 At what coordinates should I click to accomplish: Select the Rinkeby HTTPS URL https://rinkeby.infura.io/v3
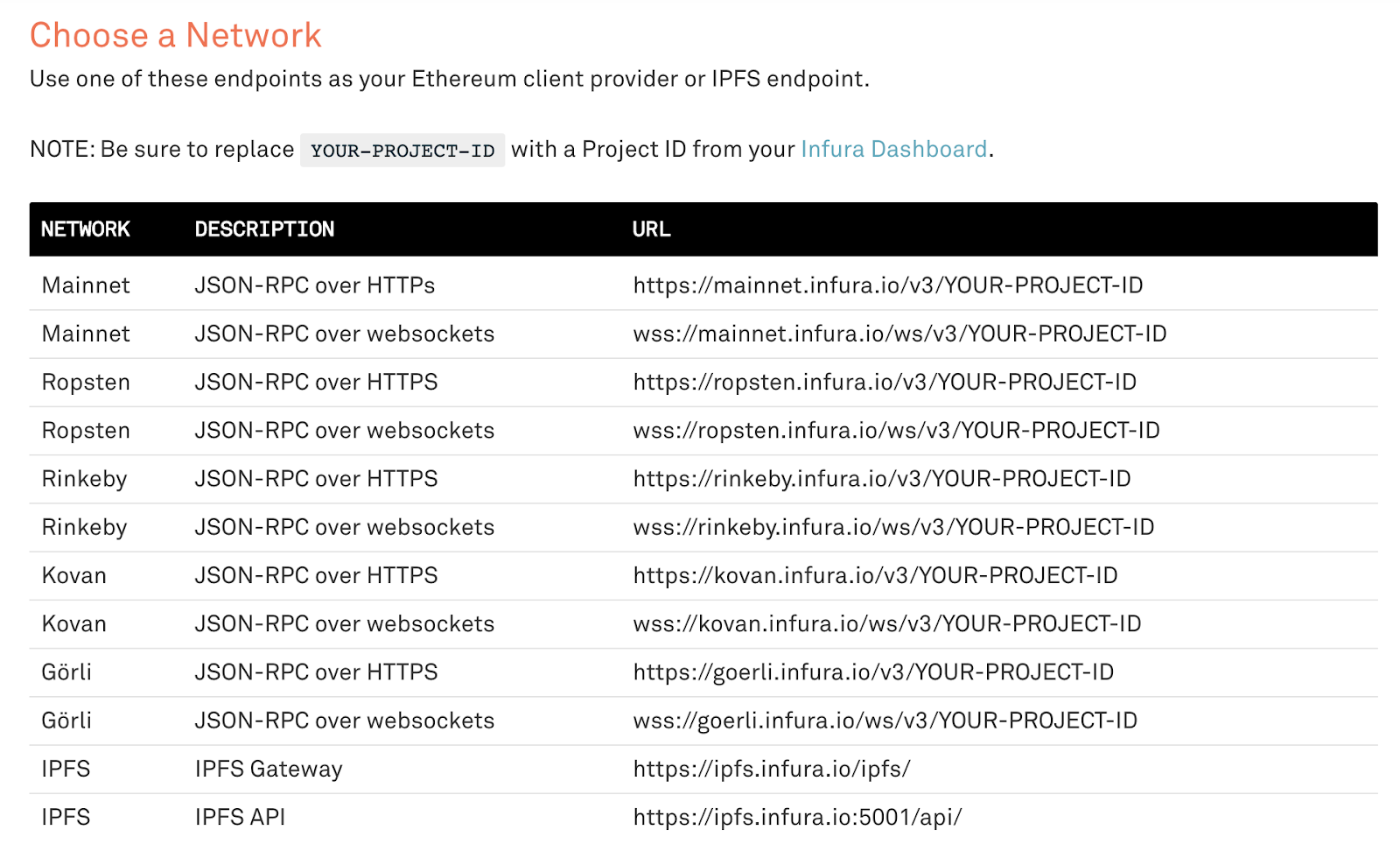(882, 479)
